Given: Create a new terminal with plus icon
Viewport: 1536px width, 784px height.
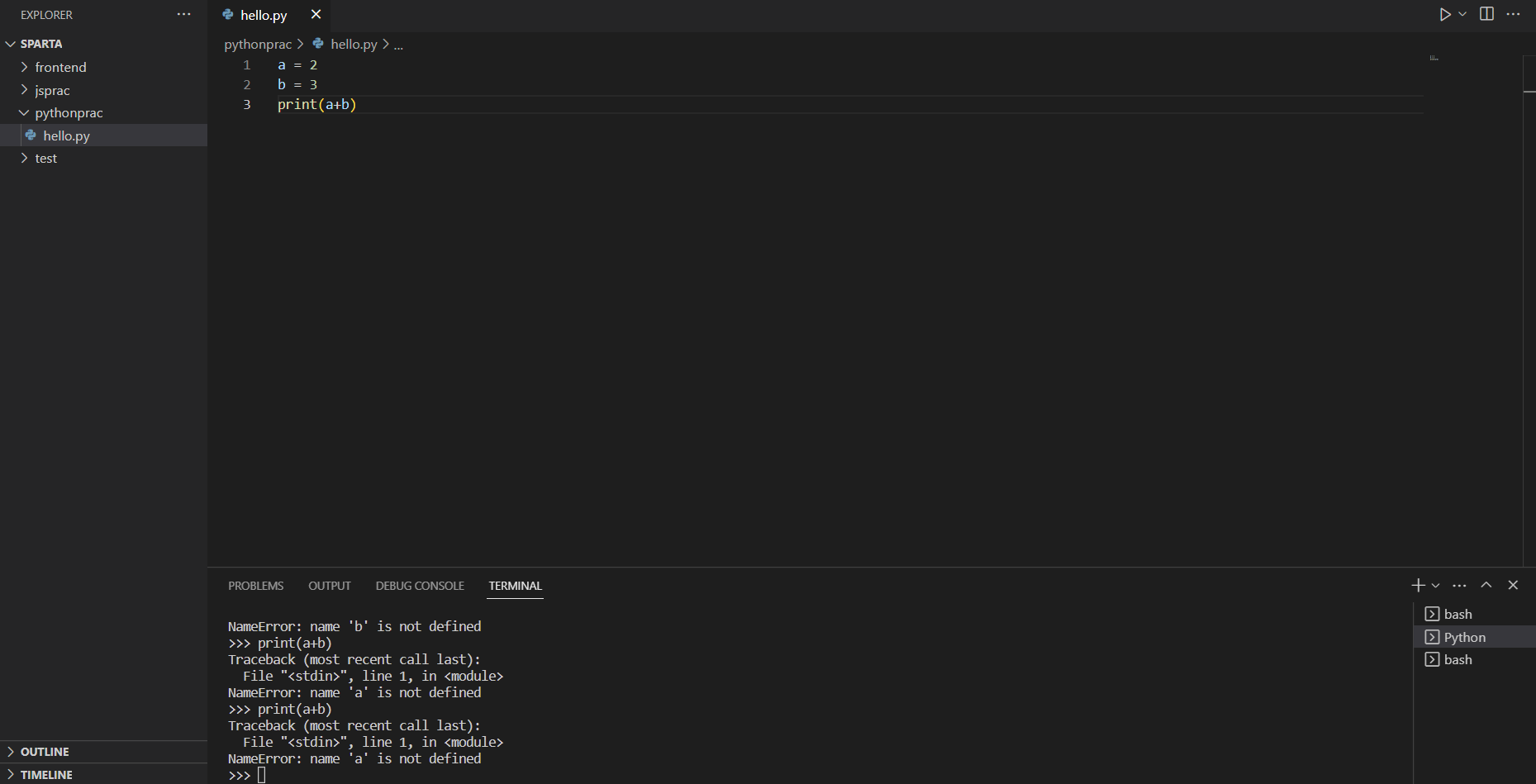Looking at the screenshot, I should point(1418,585).
